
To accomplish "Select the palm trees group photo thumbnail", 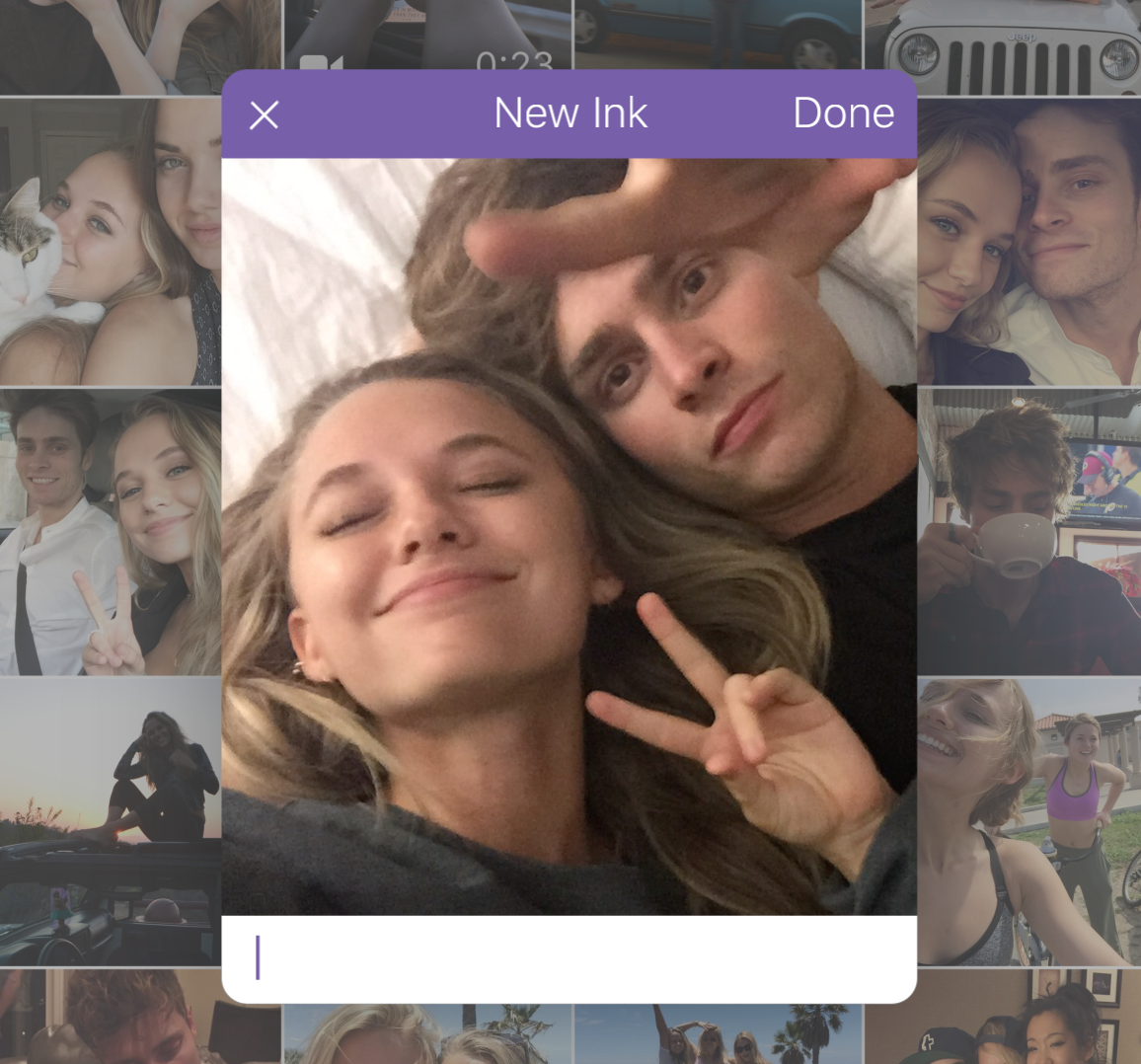I will tap(719, 1034).
